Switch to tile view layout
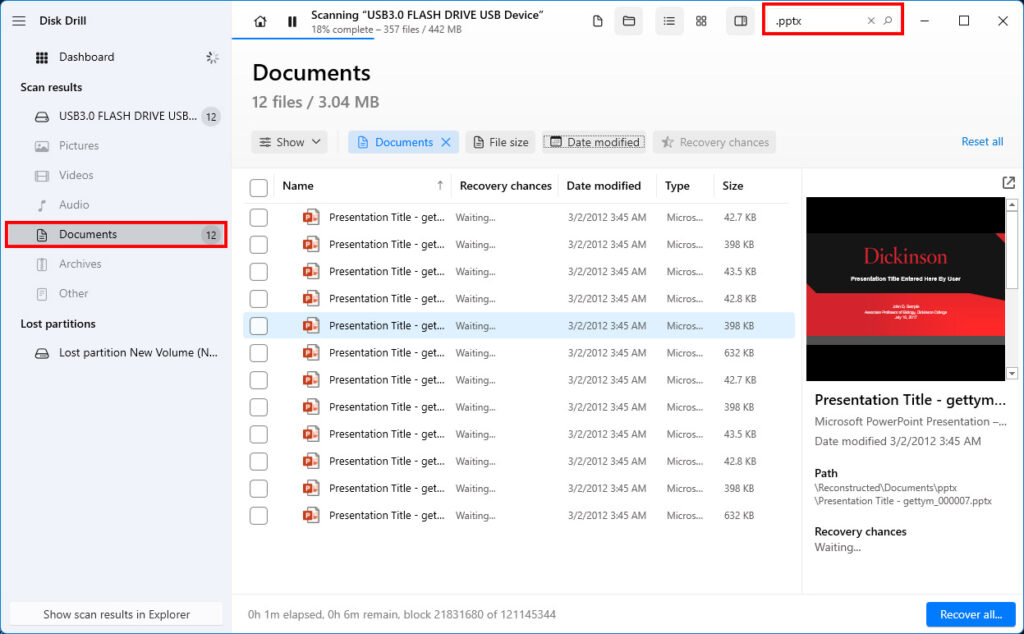 click(701, 20)
